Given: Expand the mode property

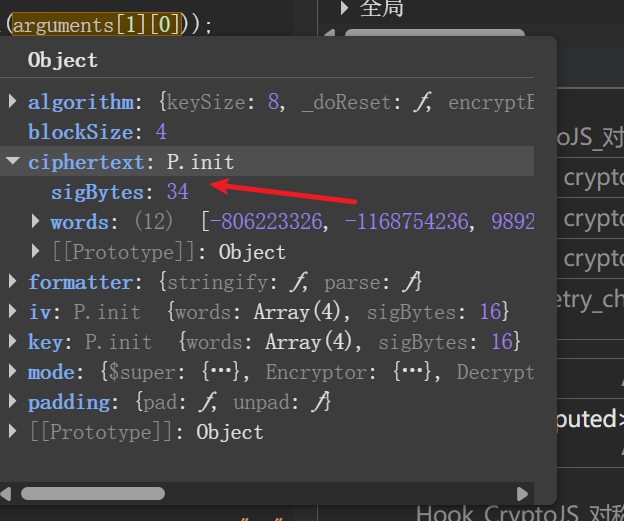Looking at the screenshot, I should pyautogui.click(x=12, y=372).
